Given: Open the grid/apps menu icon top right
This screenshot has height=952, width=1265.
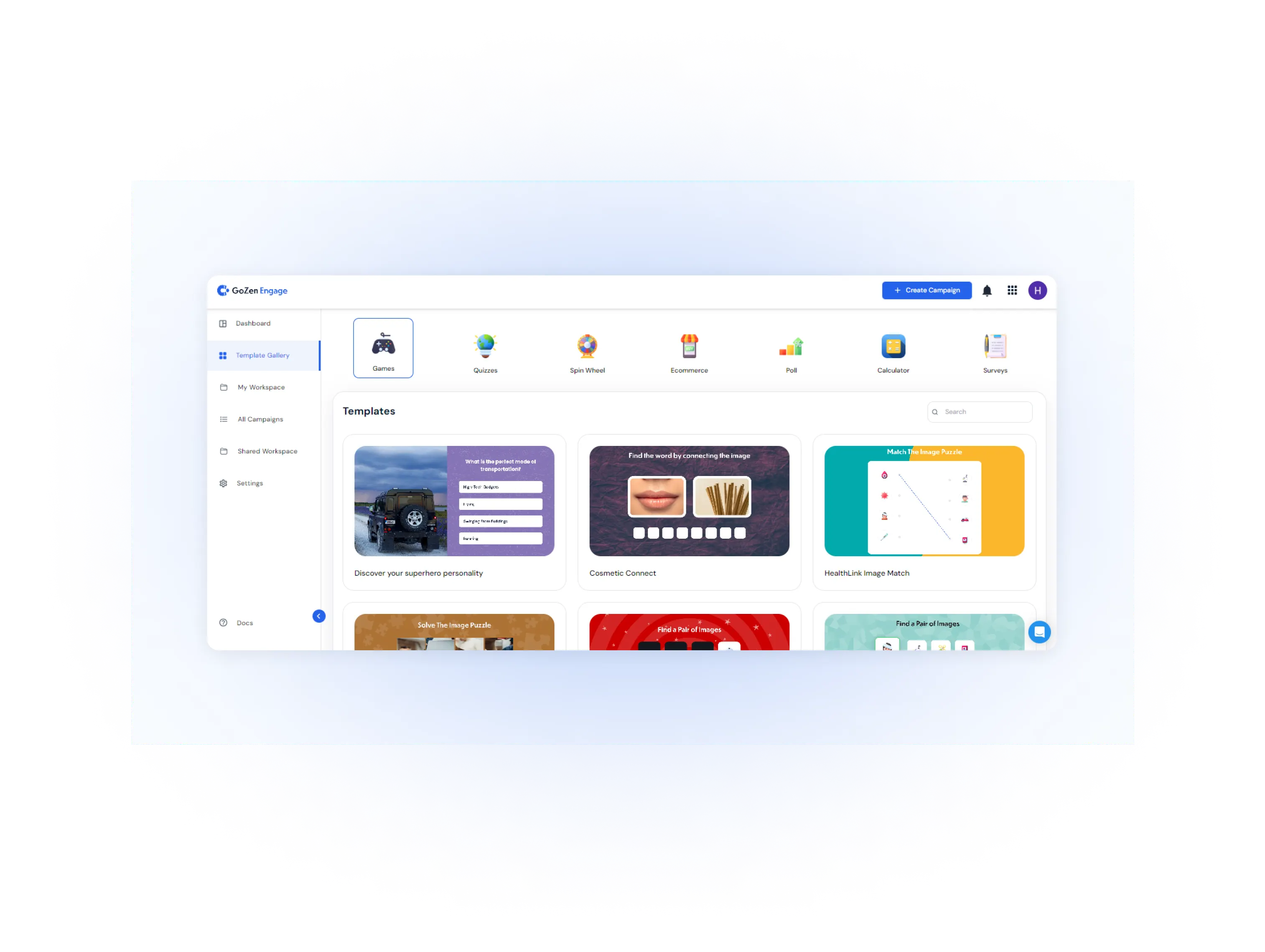Looking at the screenshot, I should click(x=1012, y=291).
